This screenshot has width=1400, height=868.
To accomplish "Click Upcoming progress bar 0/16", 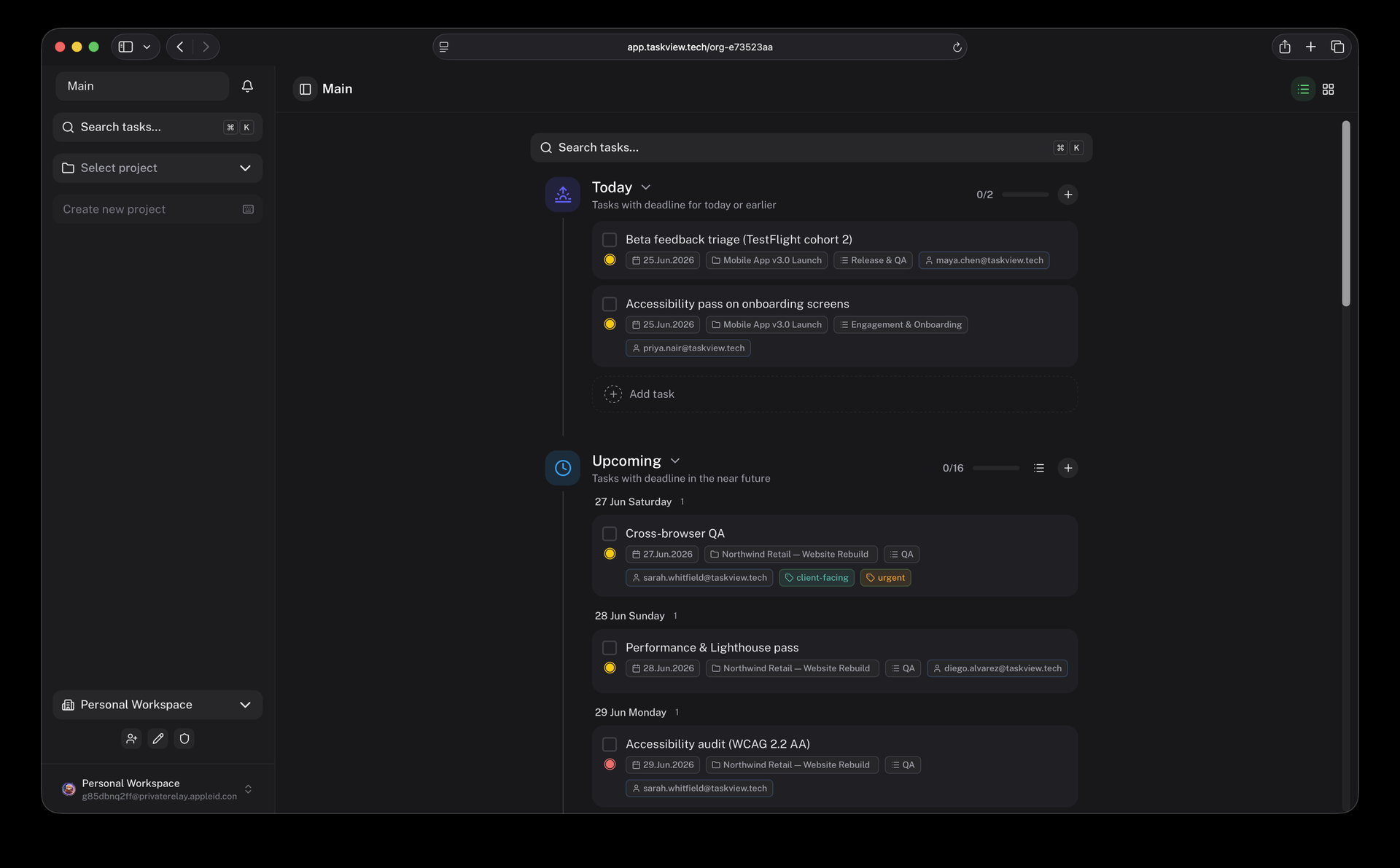I will coord(996,468).
